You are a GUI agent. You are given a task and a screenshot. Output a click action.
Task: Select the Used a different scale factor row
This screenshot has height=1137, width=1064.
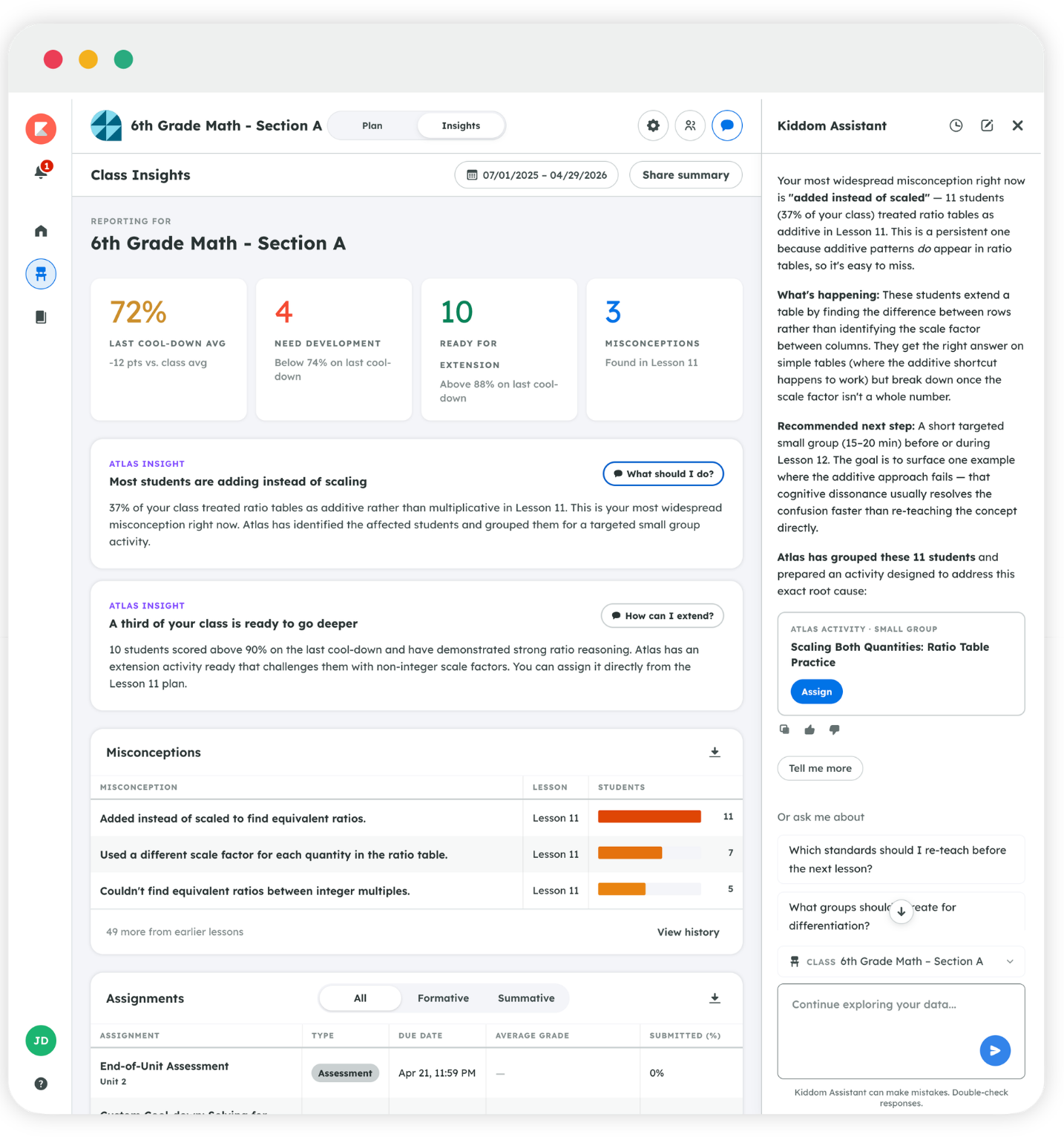[x=416, y=854]
